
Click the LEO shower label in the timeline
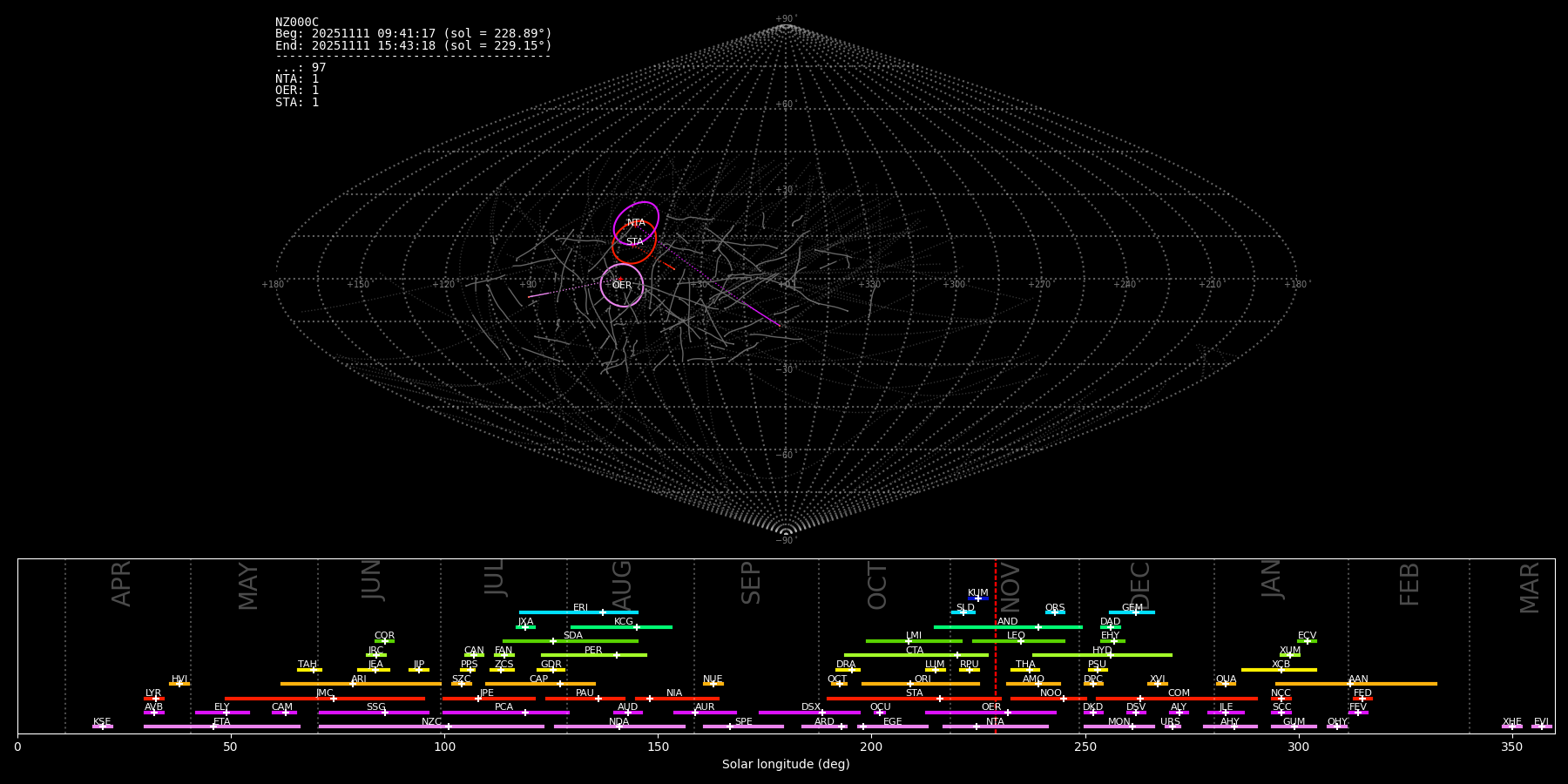[1016, 636]
